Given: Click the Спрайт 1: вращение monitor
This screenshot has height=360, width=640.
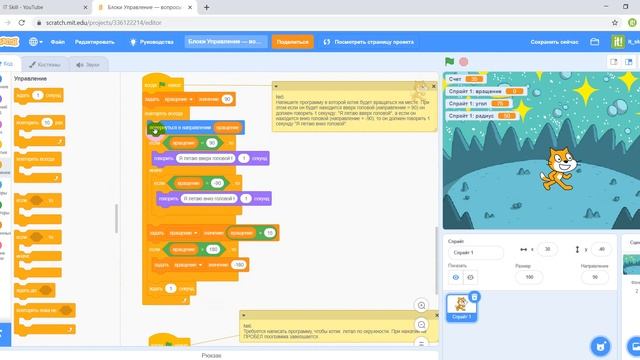Looking at the screenshot, I should tap(486, 91).
